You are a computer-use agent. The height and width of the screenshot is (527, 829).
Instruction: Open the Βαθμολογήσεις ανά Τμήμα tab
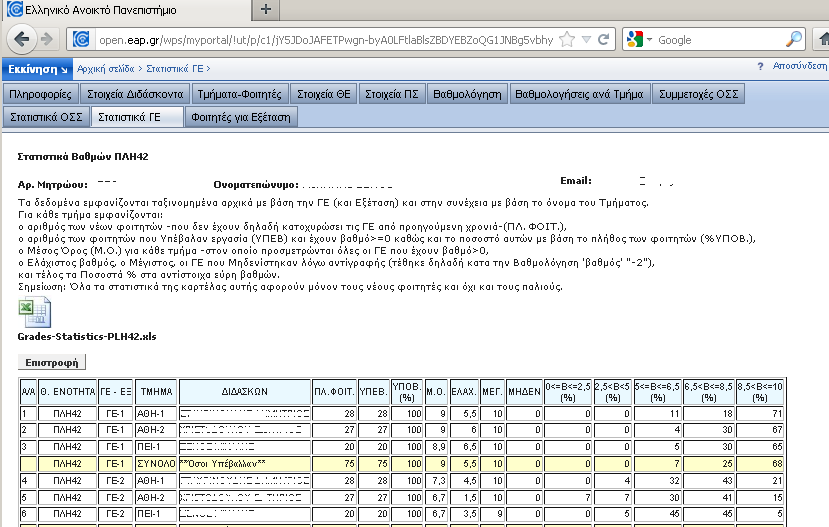pos(579,94)
